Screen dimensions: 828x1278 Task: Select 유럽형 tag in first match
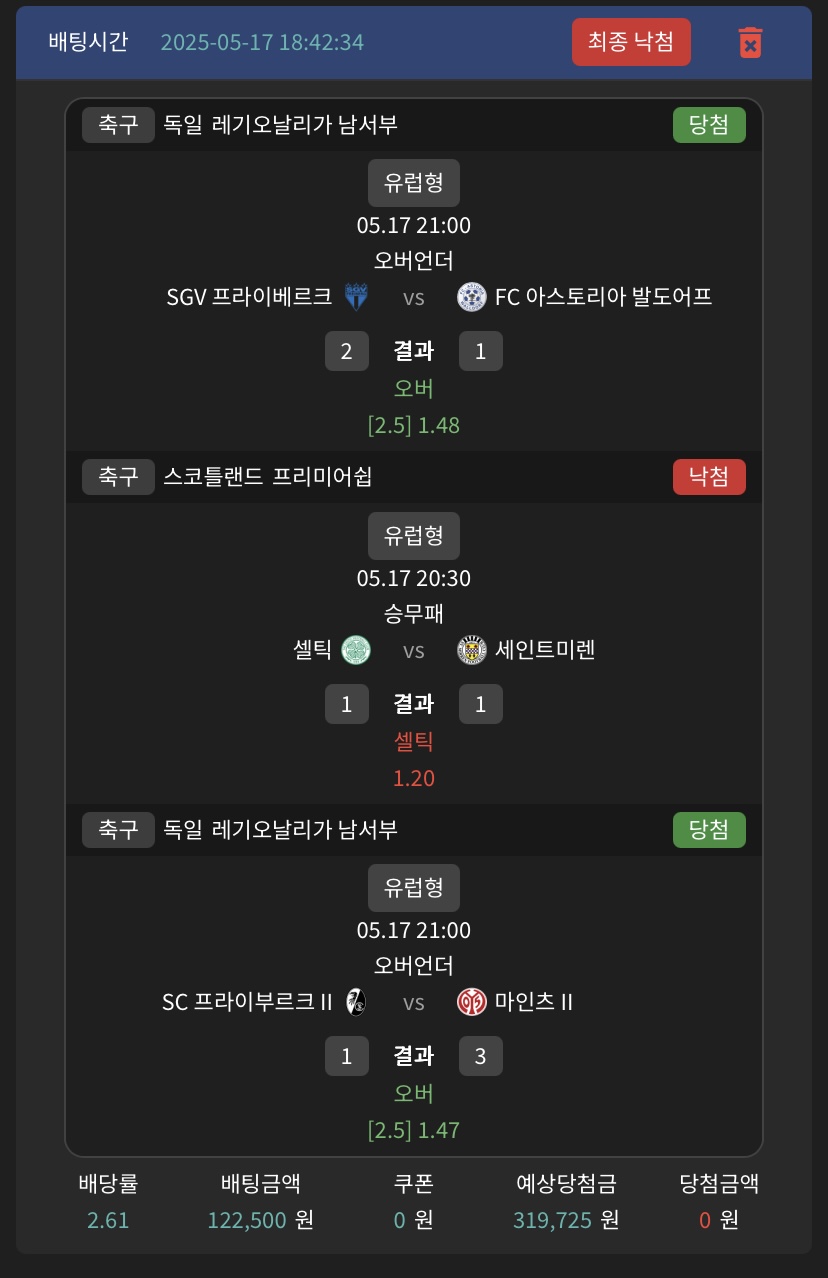point(414,182)
